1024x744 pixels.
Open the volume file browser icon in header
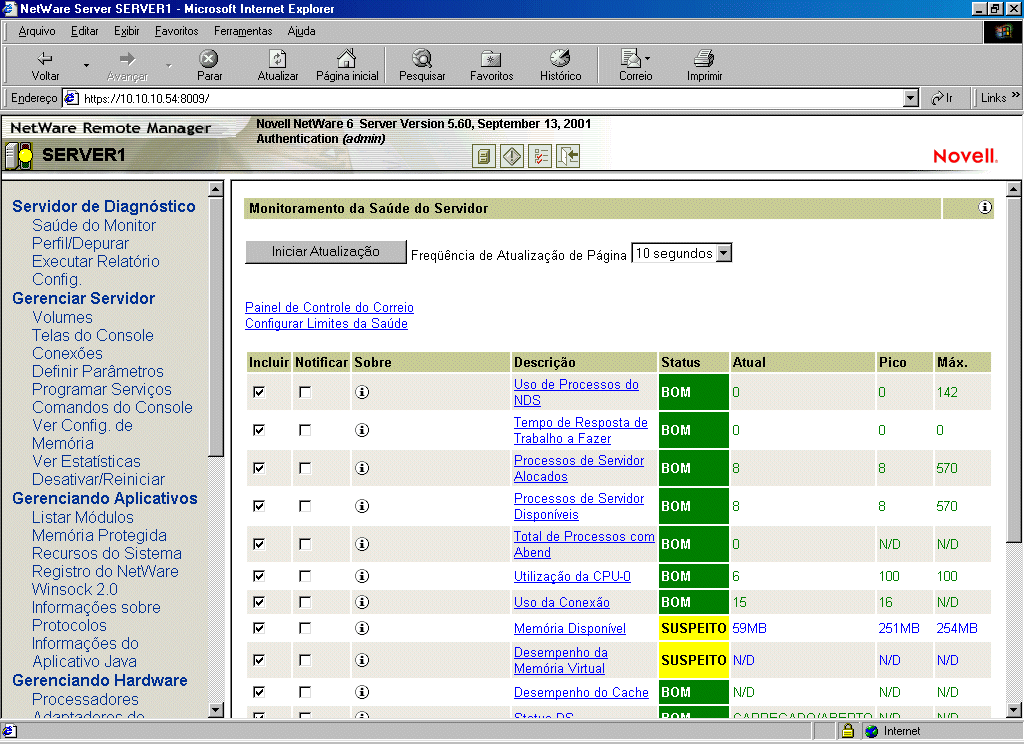click(484, 156)
